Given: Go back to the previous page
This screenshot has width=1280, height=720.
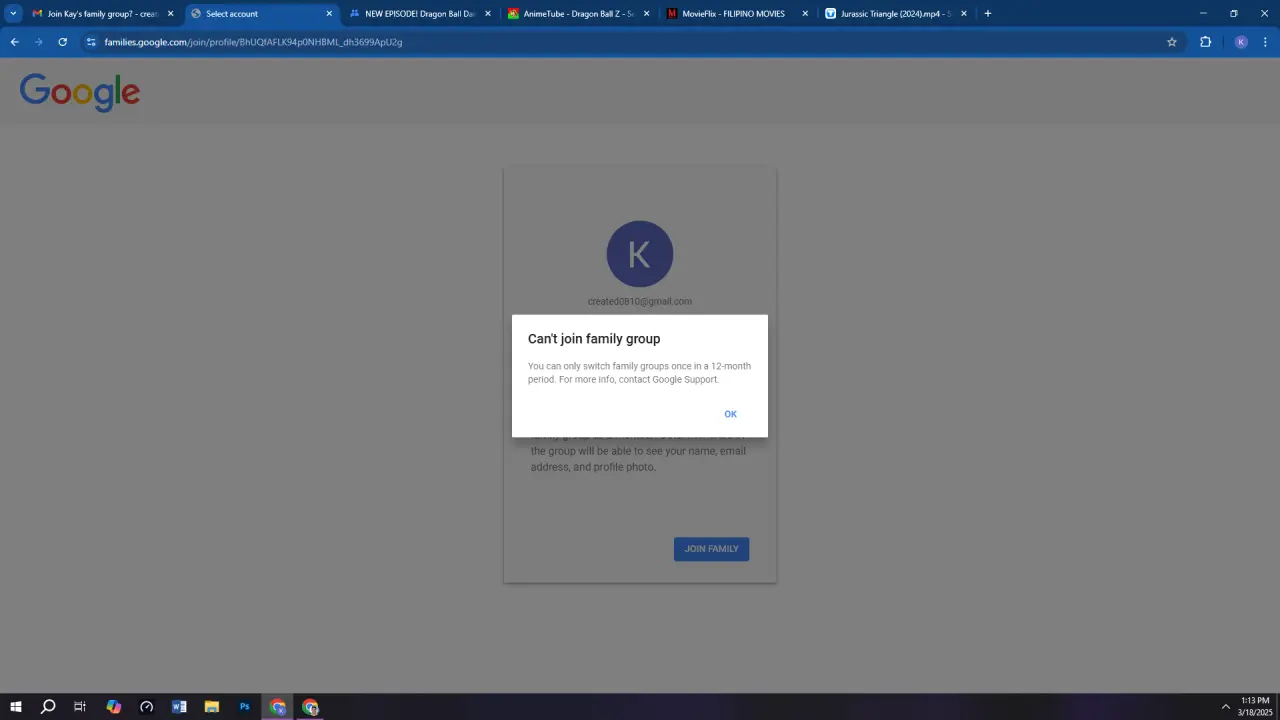Looking at the screenshot, I should [x=14, y=42].
